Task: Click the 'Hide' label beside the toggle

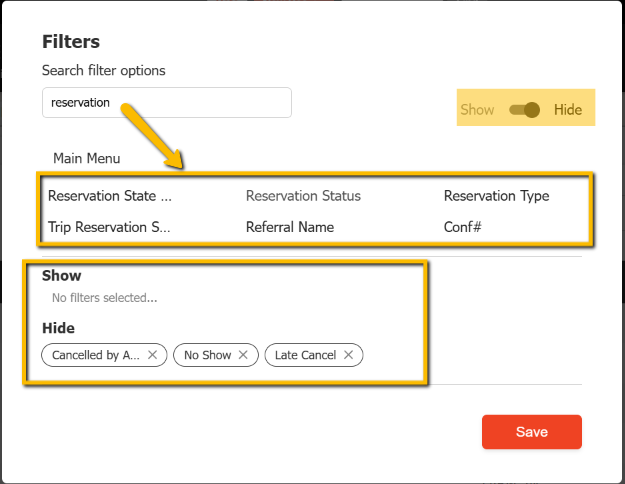Action: pyautogui.click(x=567, y=110)
